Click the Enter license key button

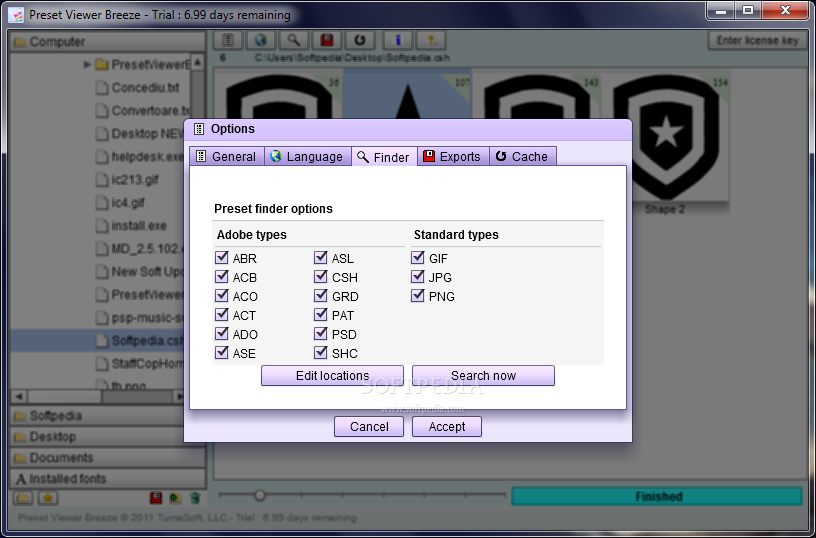pos(757,41)
